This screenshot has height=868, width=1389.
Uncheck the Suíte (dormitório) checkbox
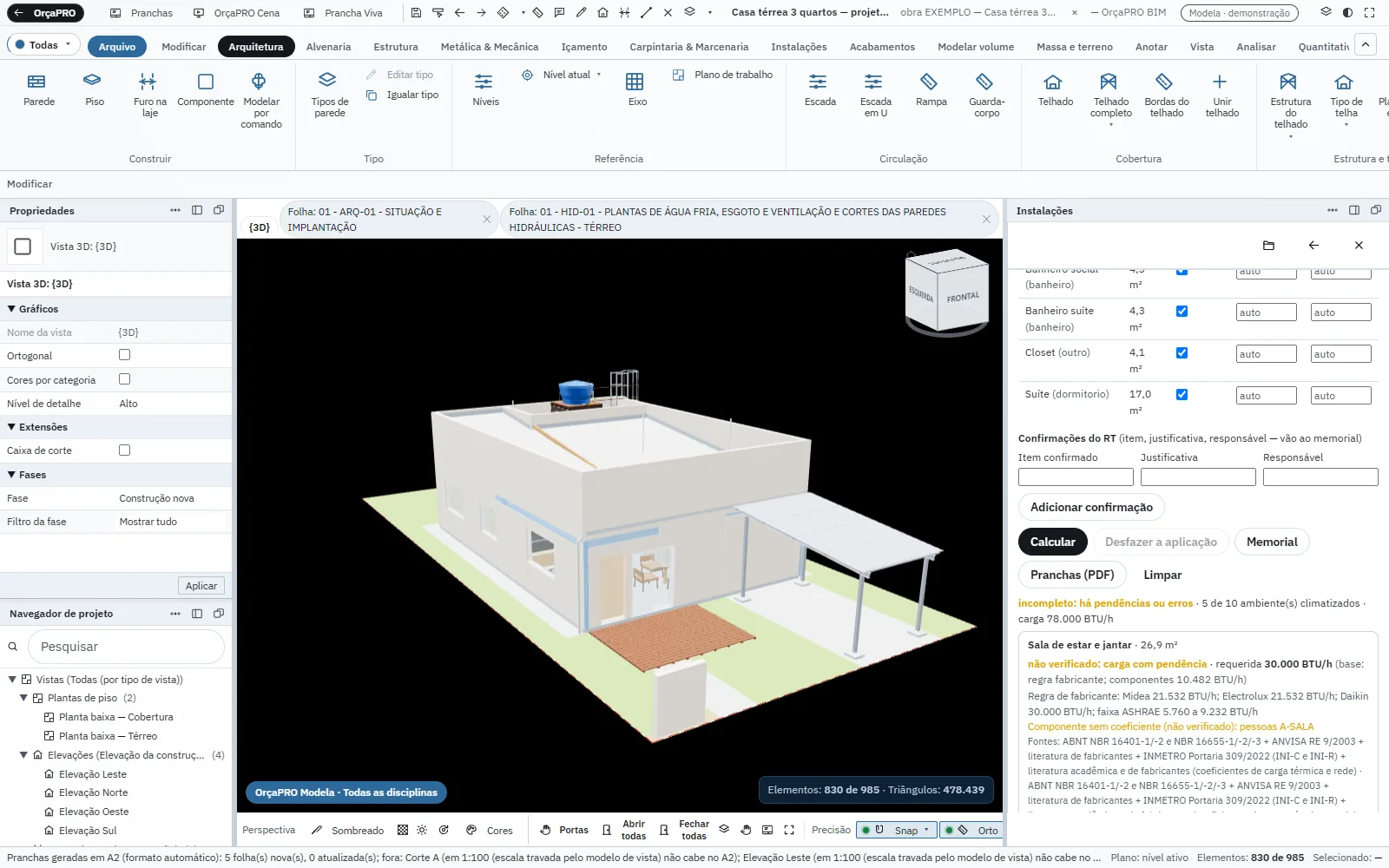pos(1182,394)
